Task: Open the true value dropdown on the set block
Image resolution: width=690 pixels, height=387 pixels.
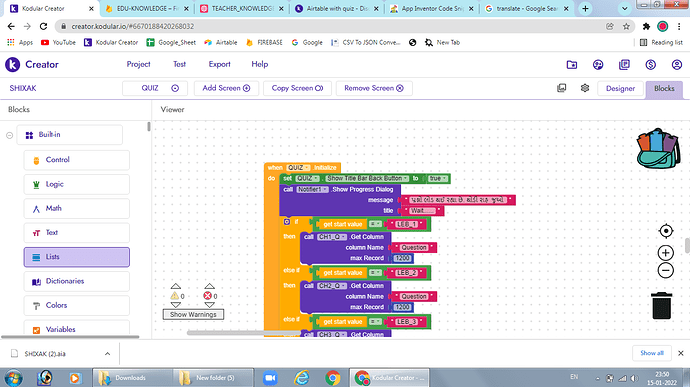Action: coord(438,178)
